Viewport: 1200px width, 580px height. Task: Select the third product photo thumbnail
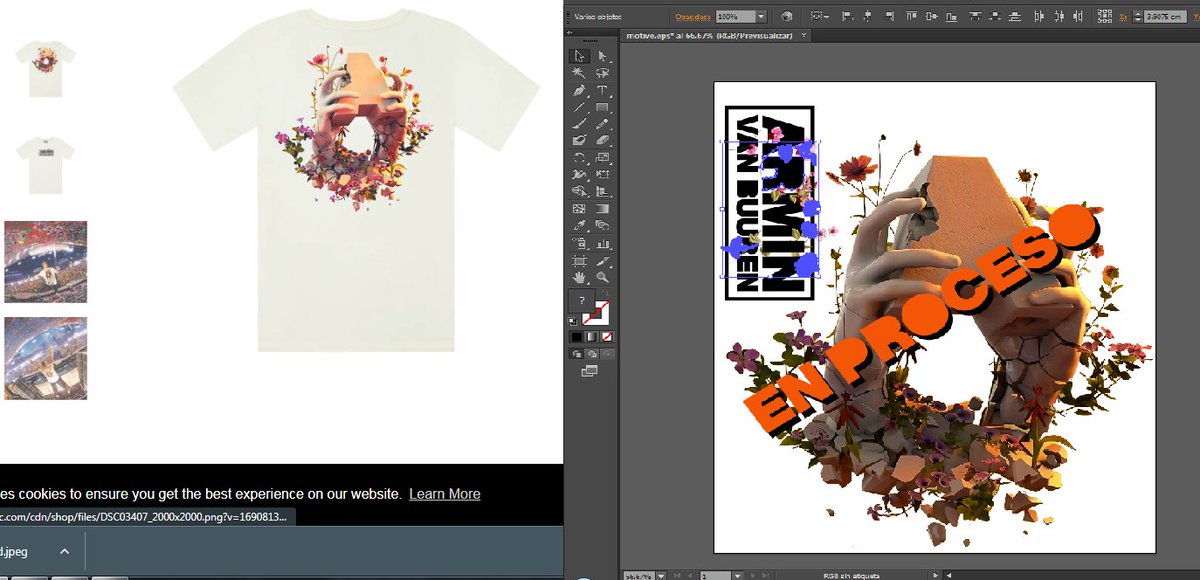tap(46, 262)
